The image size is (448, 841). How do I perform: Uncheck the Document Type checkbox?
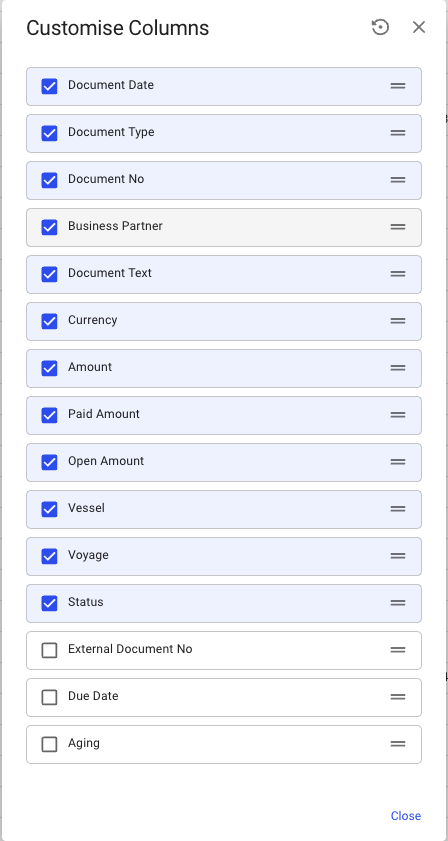tap(49, 133)
